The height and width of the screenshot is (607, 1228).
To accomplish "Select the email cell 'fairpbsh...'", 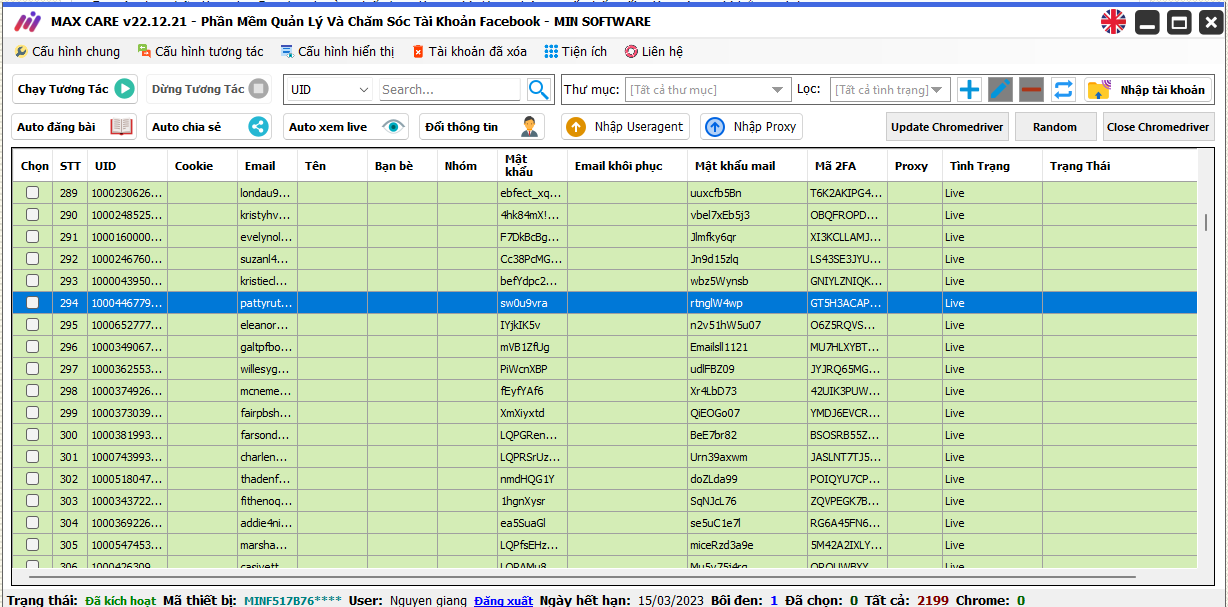I will click(x=267, y=413).
